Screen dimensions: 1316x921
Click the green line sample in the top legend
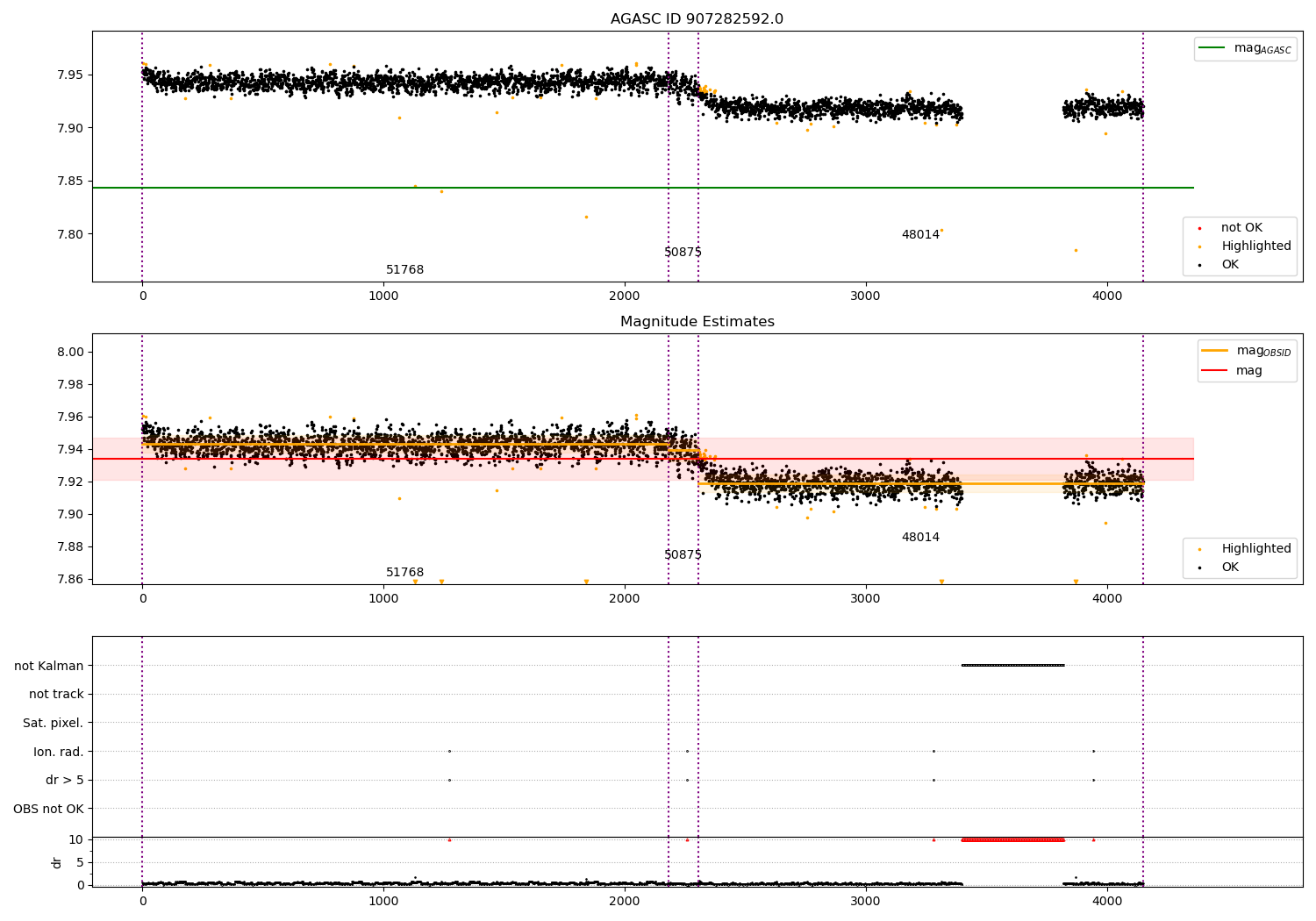(x=1212, y=48)
